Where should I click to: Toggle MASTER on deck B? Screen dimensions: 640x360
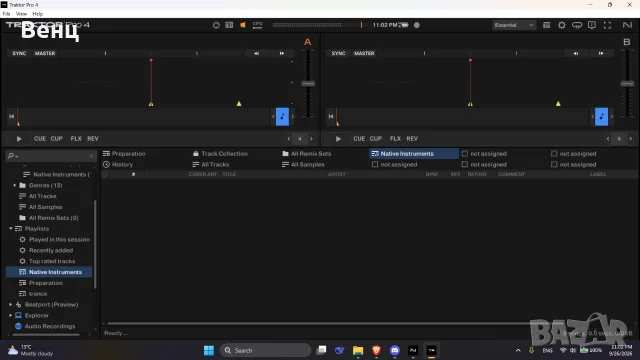364,53
